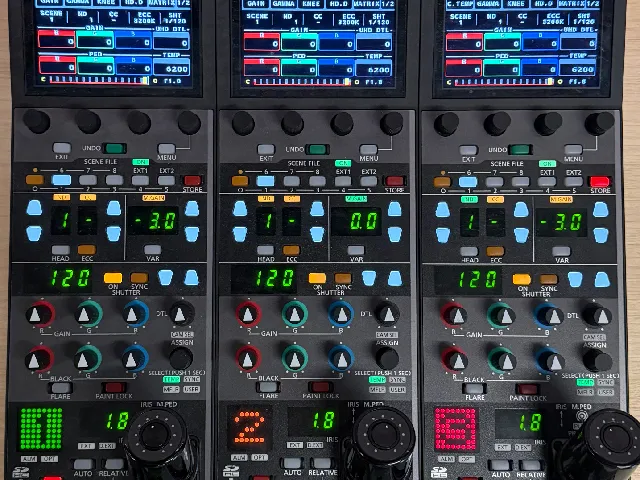This screenshot has height=480, width=640.
Task: Enable iris AUTO button on left panel
Action: 83,464
